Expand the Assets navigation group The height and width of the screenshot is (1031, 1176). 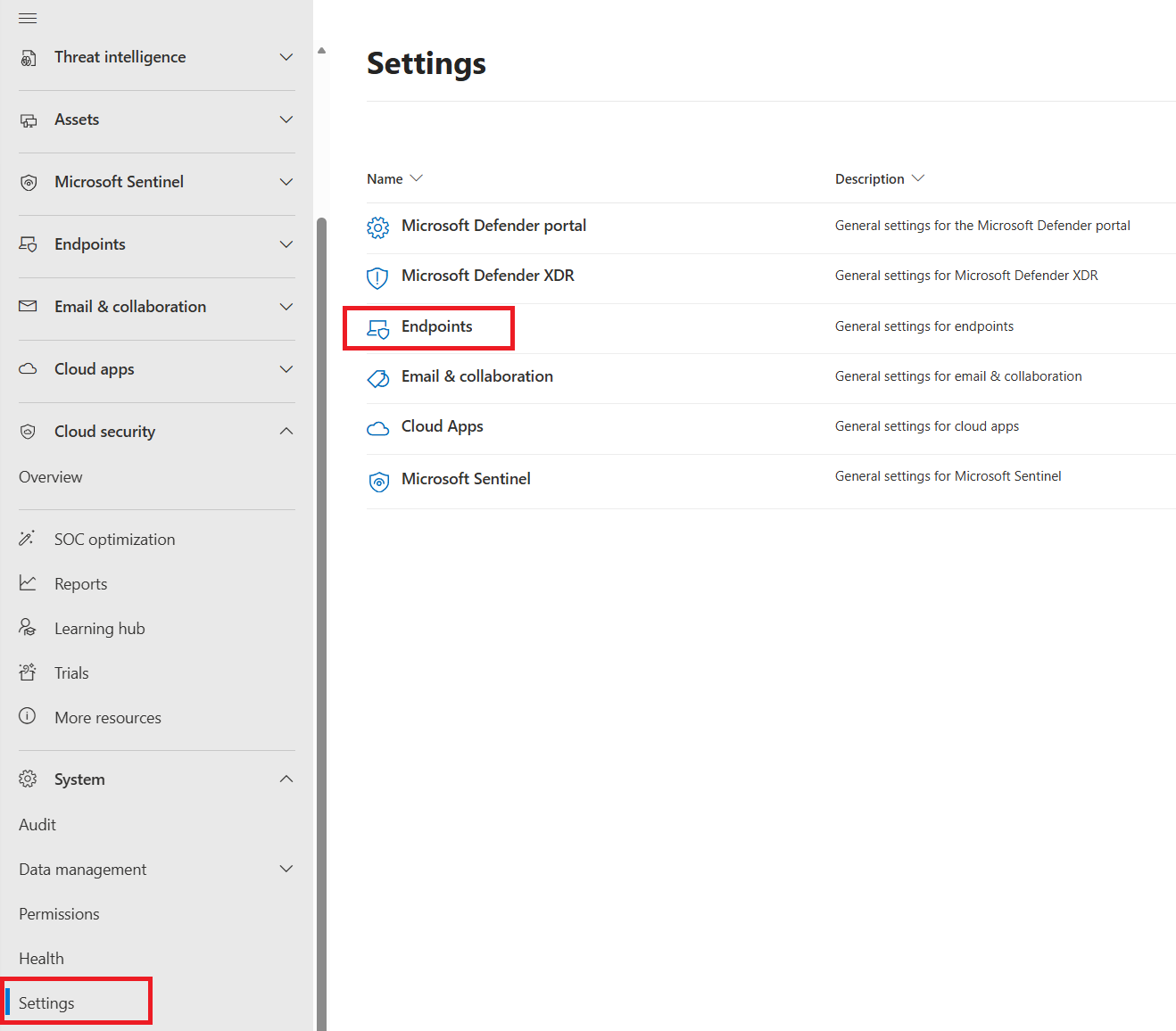coord(286,120)
